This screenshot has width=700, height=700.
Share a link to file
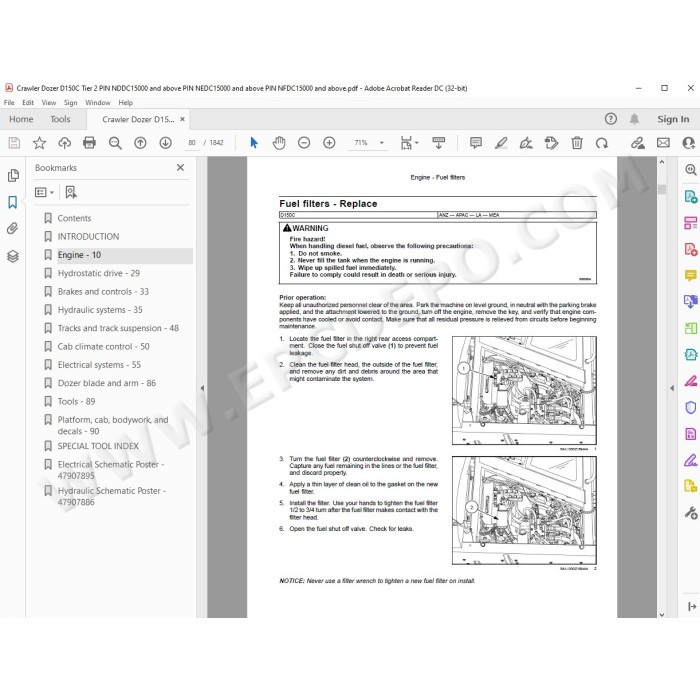(x=638, y=143)
